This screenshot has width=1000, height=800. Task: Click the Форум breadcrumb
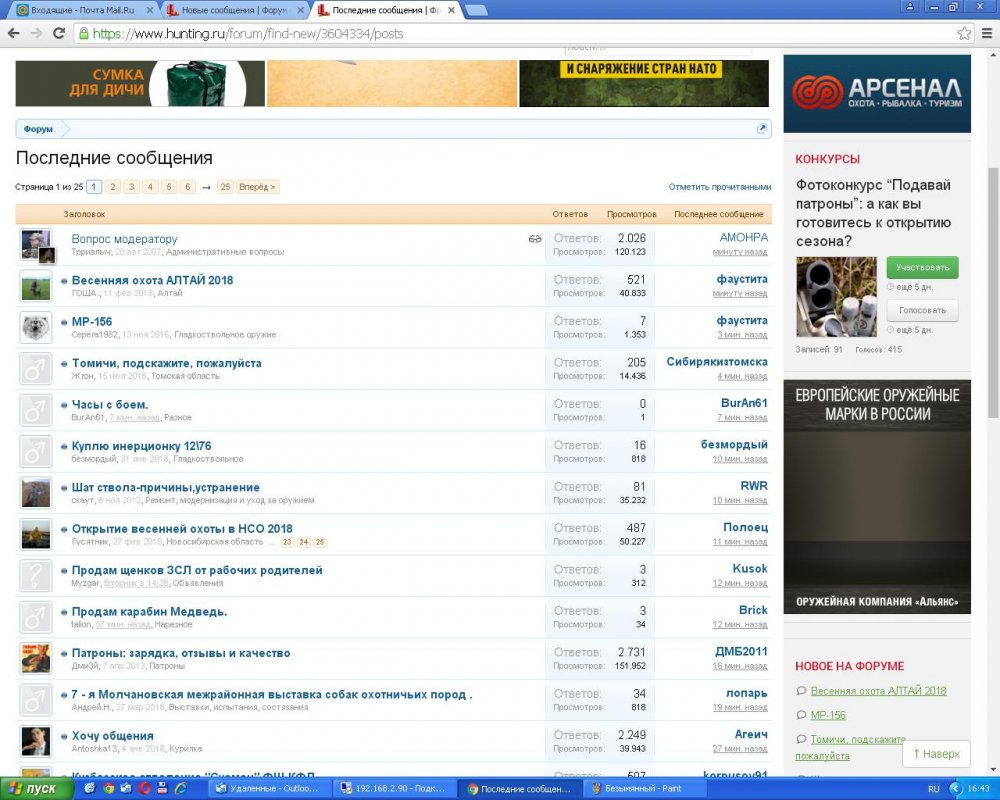(x=38, y=129)
